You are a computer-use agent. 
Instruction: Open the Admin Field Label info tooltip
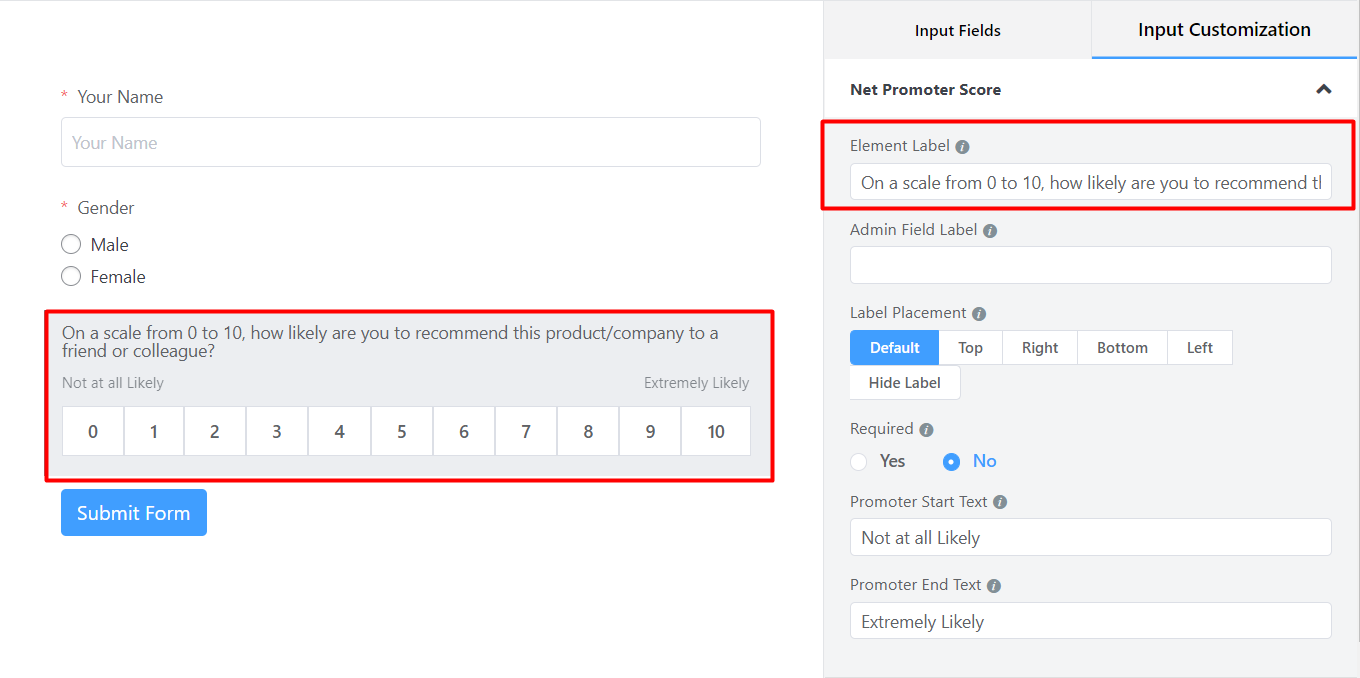click(990, 230)
